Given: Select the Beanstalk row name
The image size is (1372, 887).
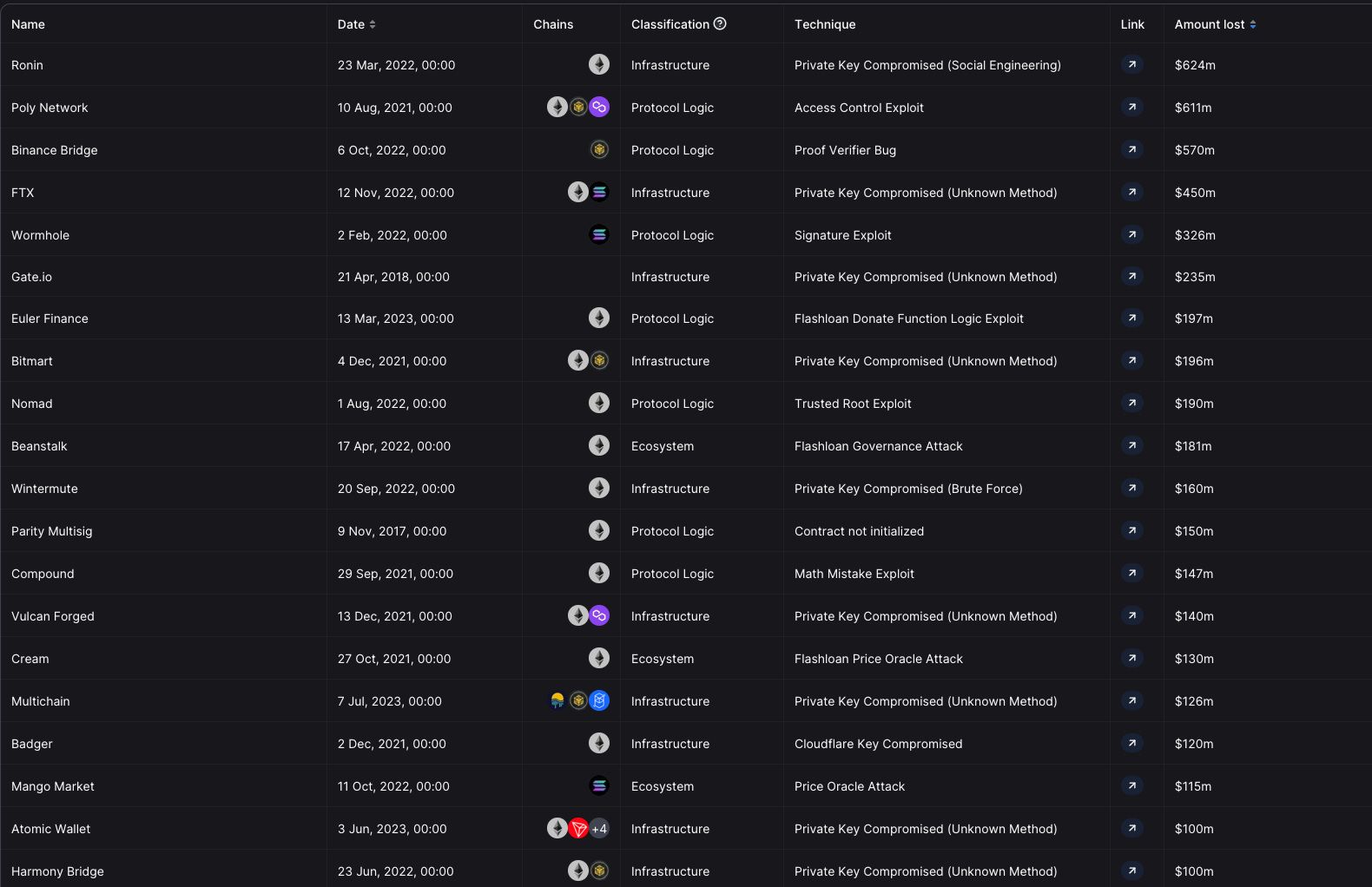Looking at the screenshot, I should (x=39, y=446).
